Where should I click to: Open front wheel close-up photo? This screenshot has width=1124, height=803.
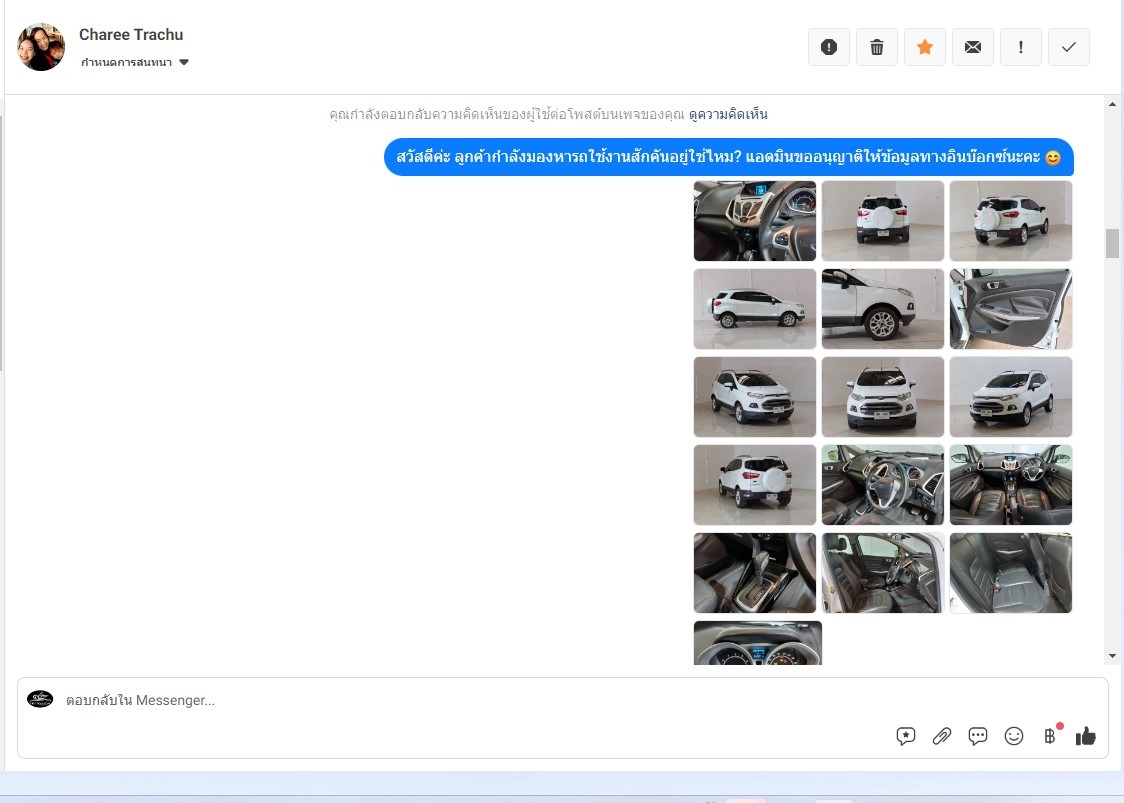tap(882, 309)
